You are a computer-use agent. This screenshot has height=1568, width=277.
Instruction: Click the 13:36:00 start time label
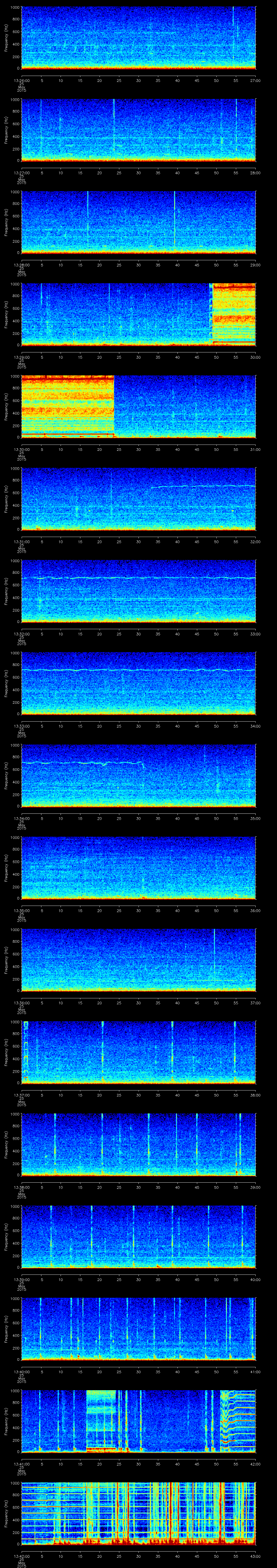(x=21, y=1003)
